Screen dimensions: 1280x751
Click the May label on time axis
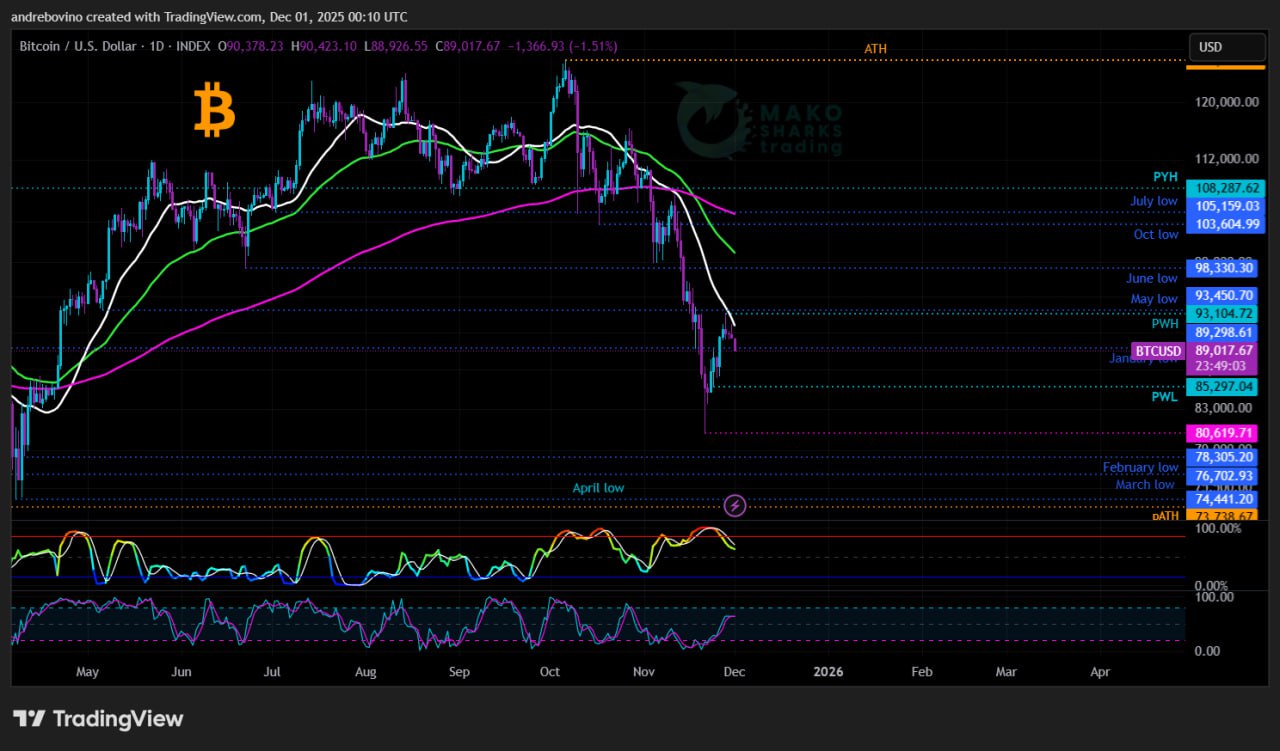87,672
